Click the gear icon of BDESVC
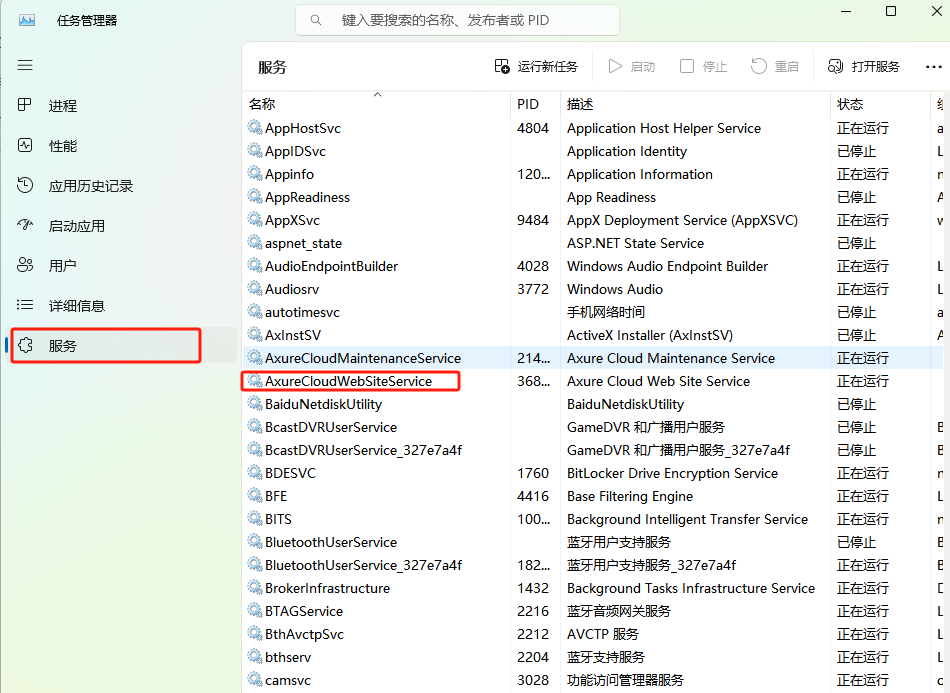The image size is (950, 693). [x=255, y=473]
